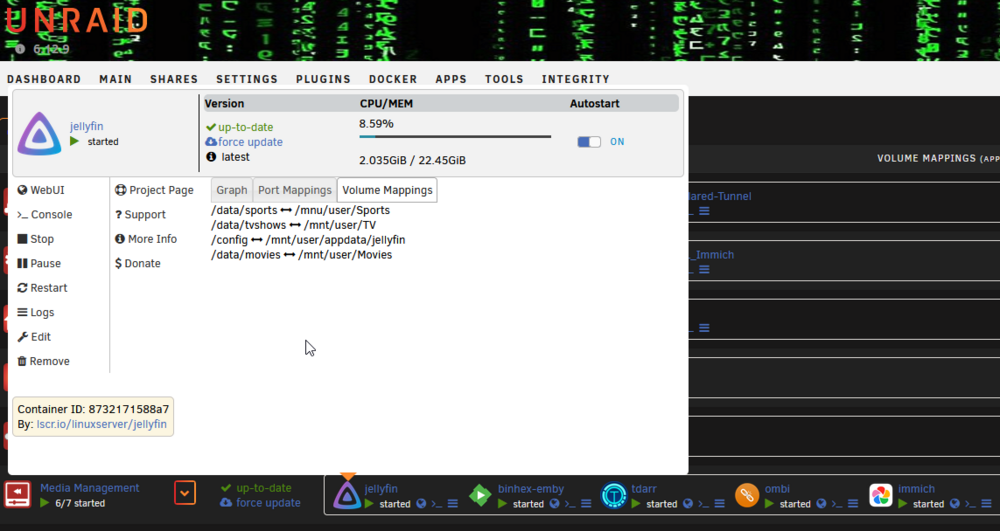Click the ombi name link
The width and height of the screenshot is (1000, 531).
point(777,489)
